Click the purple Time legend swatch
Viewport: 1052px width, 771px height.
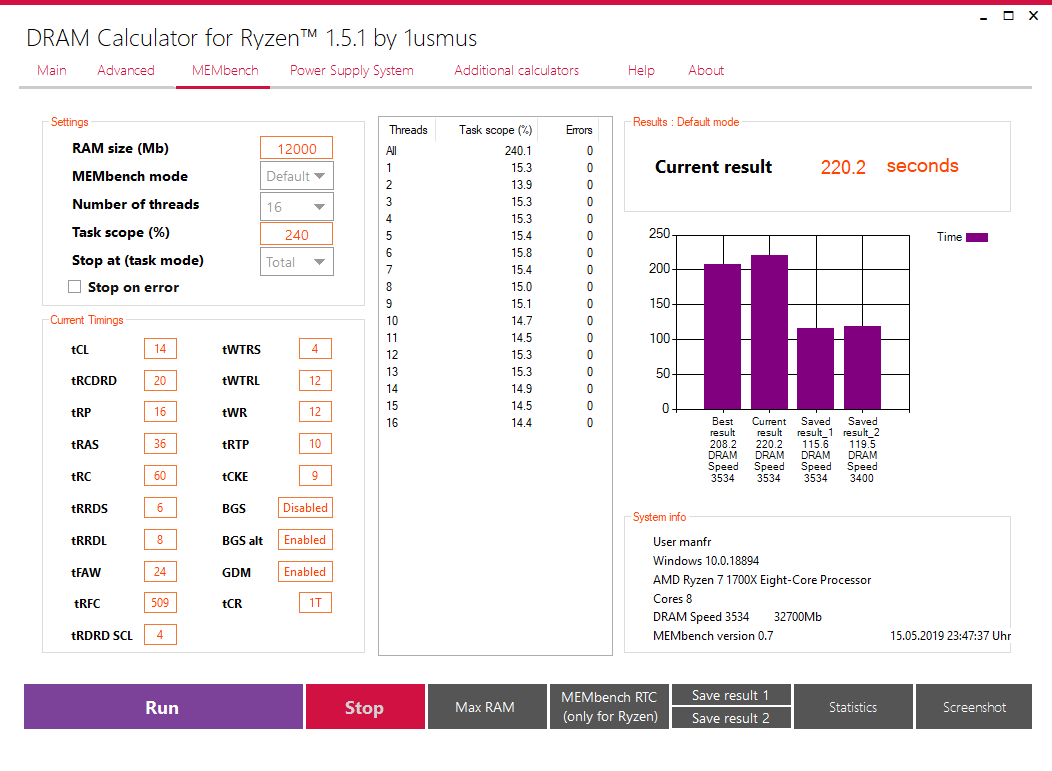tap(977, 237)
